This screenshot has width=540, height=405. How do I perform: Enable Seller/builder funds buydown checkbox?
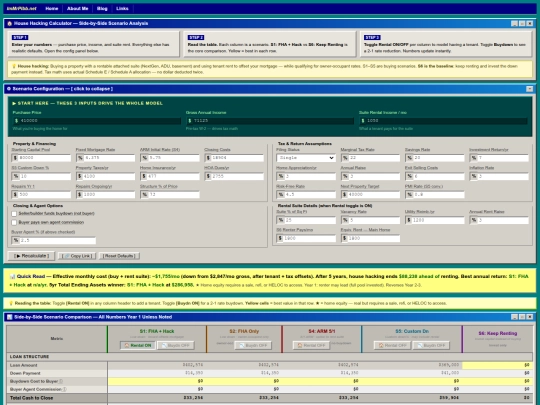[14, 214]
